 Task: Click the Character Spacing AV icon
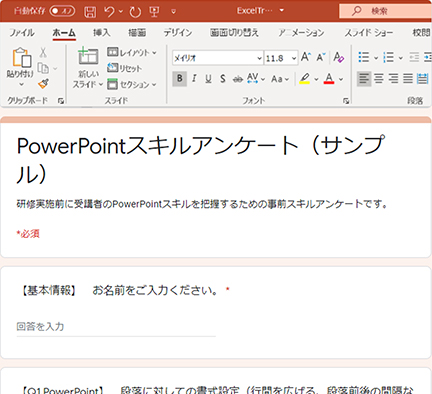tap(252, 79)
